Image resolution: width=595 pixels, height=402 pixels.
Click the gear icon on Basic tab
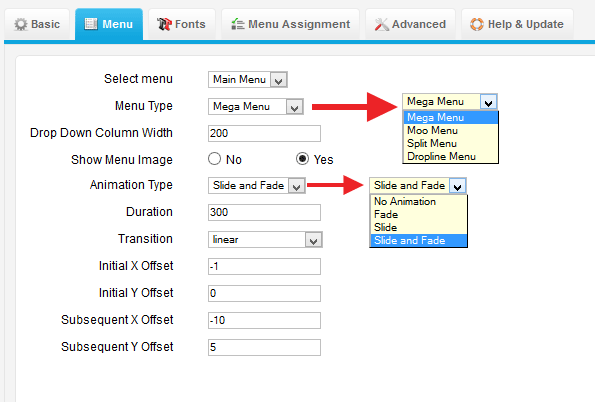click(x=20, y=24)
